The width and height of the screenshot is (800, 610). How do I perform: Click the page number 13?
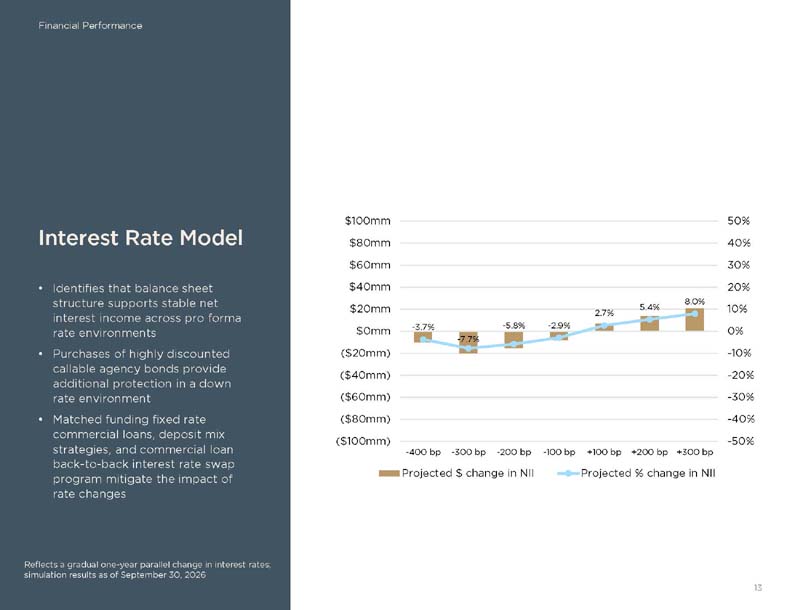click(758, 588)
